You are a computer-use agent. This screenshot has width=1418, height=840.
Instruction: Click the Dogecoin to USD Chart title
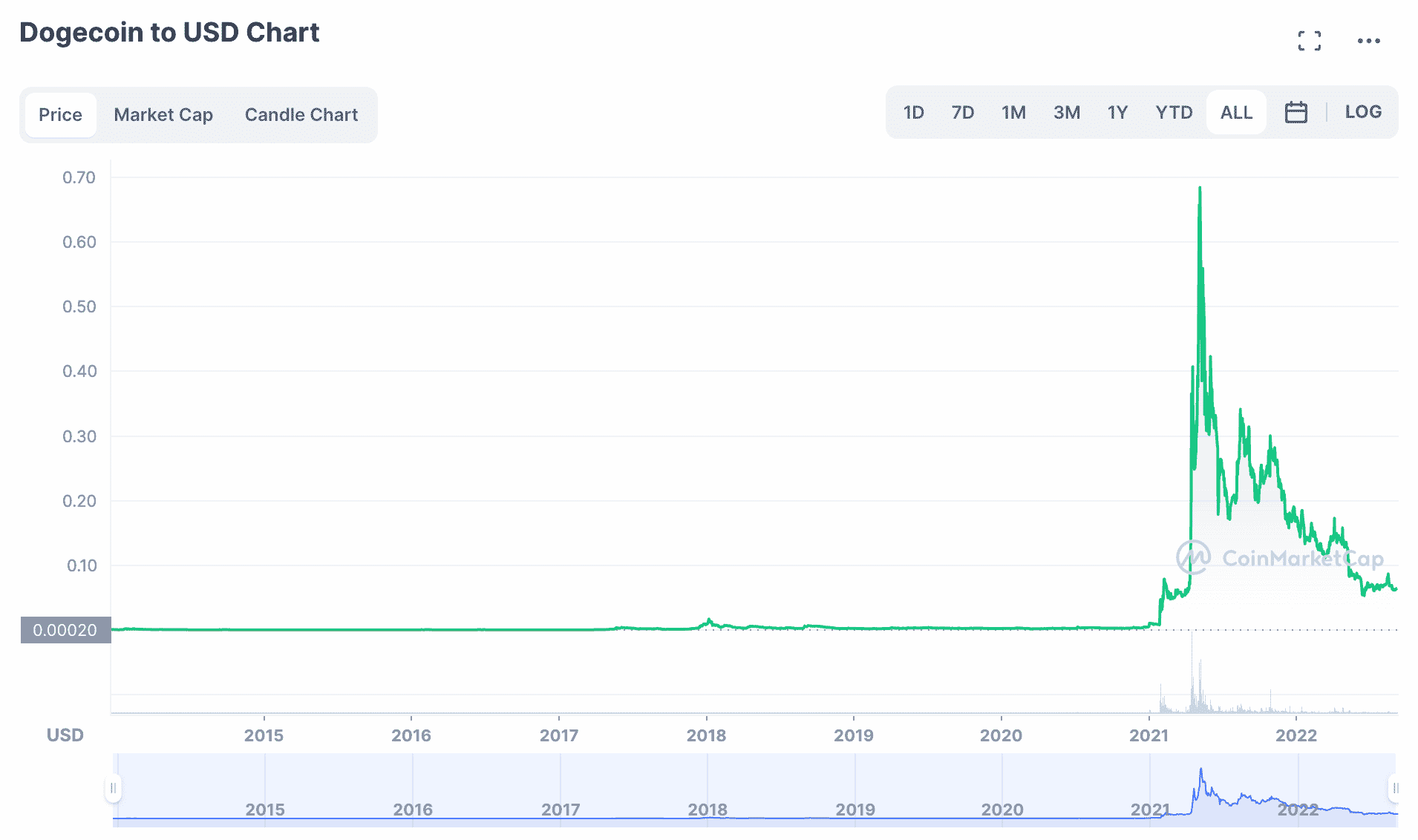pyautogui.click(x=169, y=33)
